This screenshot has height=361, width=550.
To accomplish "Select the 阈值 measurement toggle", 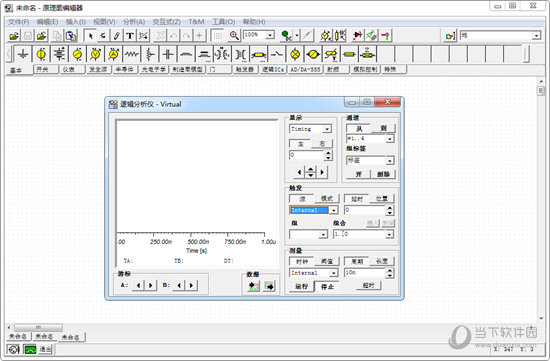I will [327, 261].
